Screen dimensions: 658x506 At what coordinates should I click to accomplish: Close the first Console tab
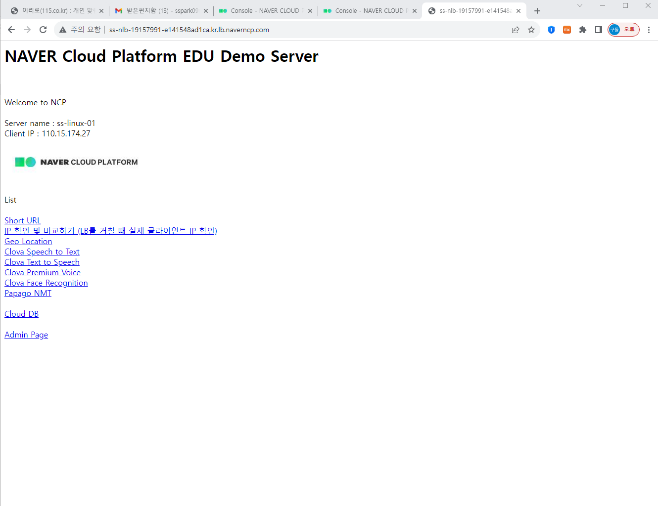pyautogui.click(x=310, y=11)
